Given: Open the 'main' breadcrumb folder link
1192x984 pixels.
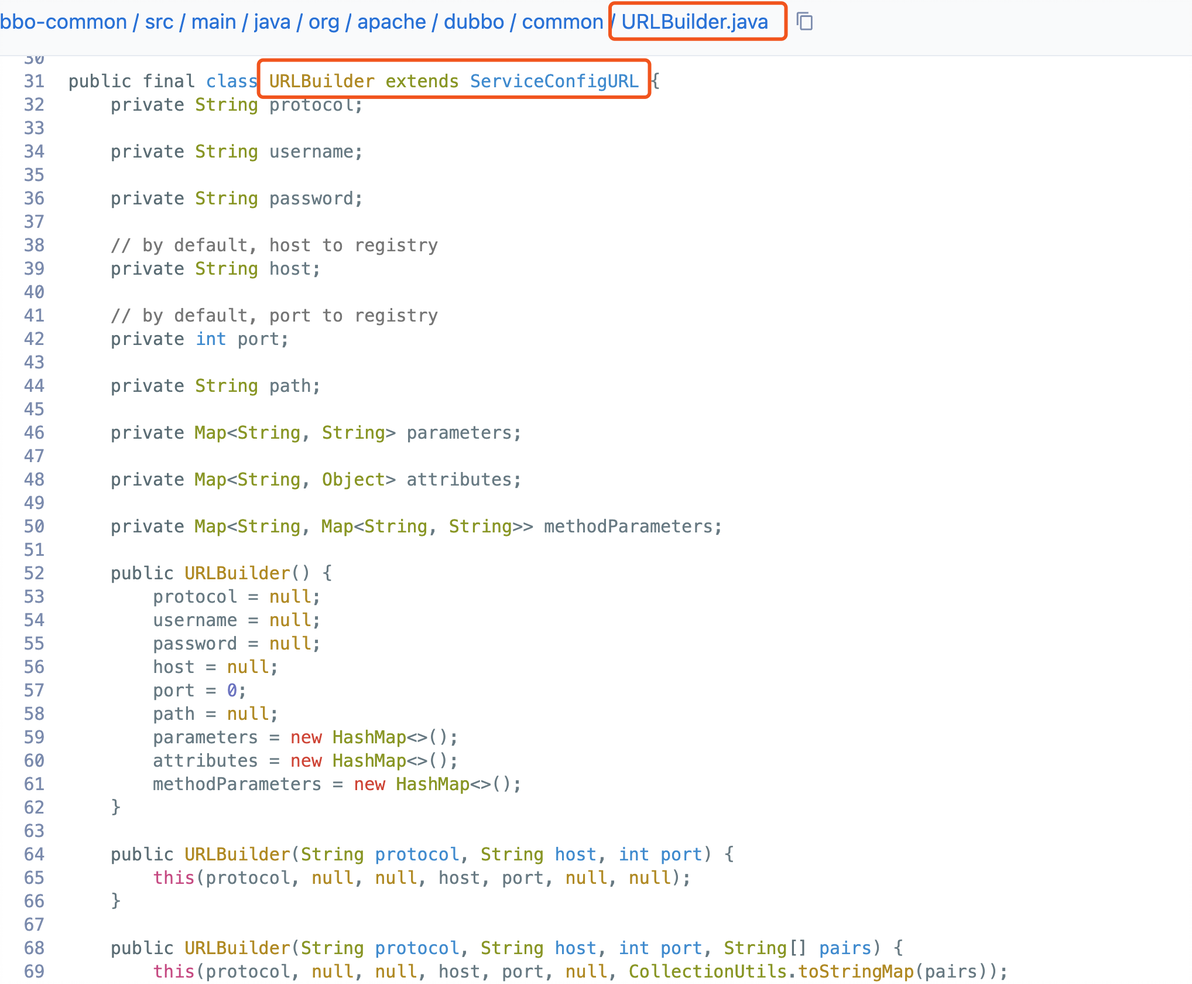Looking at the screenshot, I should click(214, 22).
